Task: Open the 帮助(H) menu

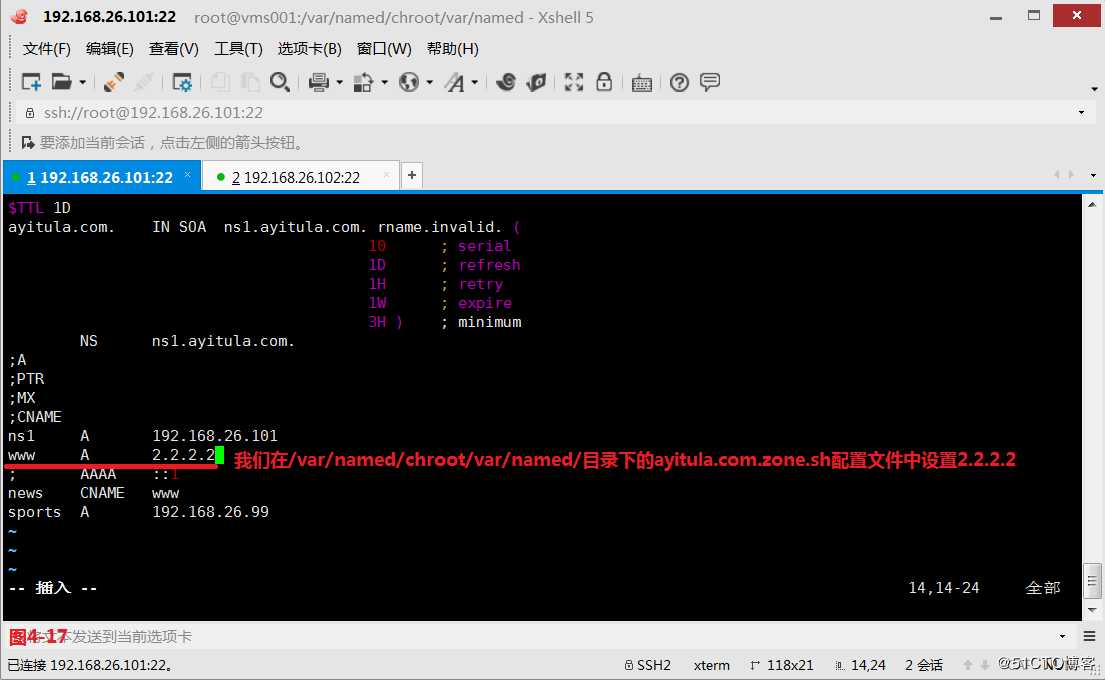Action: click(452, 49)
